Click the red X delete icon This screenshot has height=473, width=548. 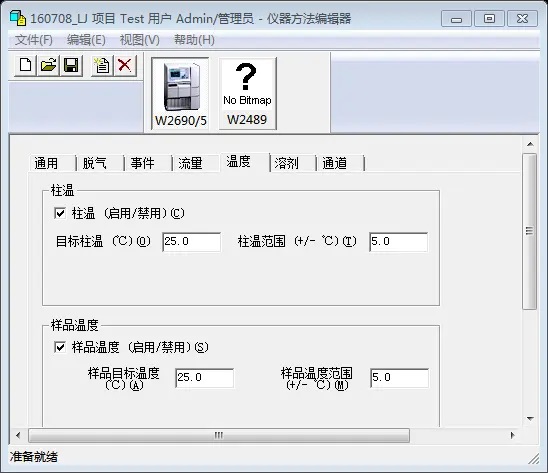pyautogui.click(x=125, y=65)
